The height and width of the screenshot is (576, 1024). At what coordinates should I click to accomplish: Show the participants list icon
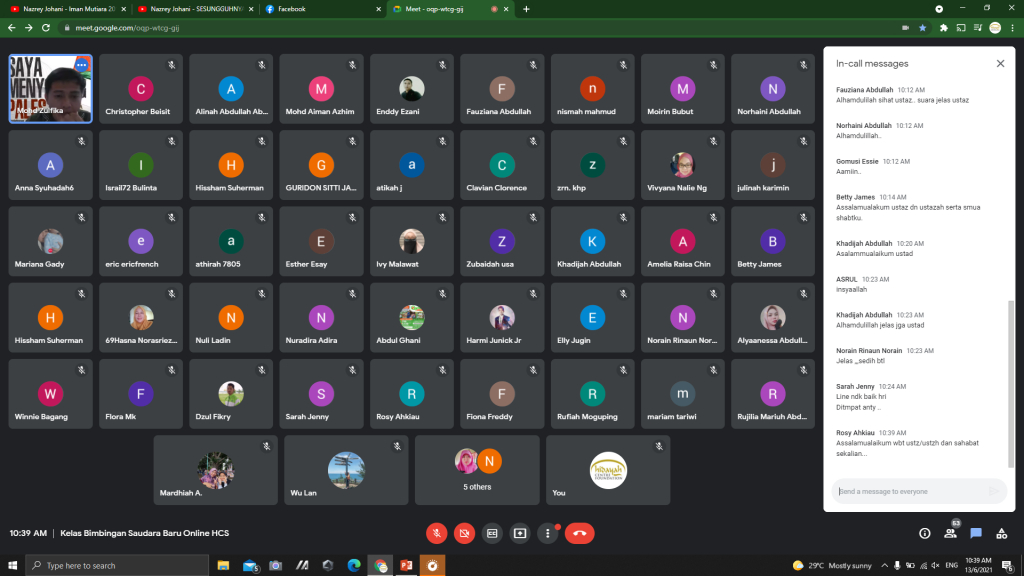[950, 533]
